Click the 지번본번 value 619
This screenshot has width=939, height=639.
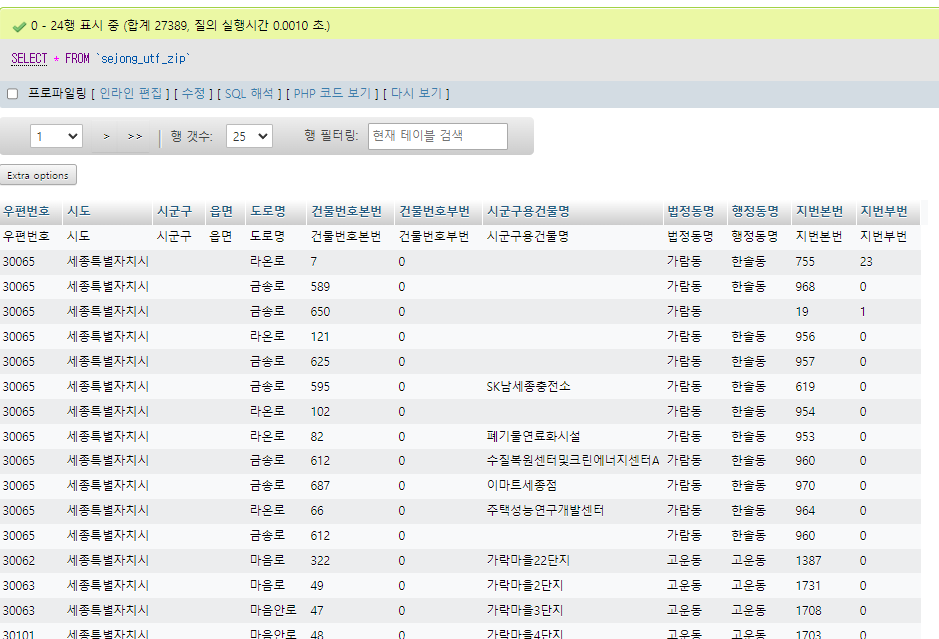click(x=805, y=387)
